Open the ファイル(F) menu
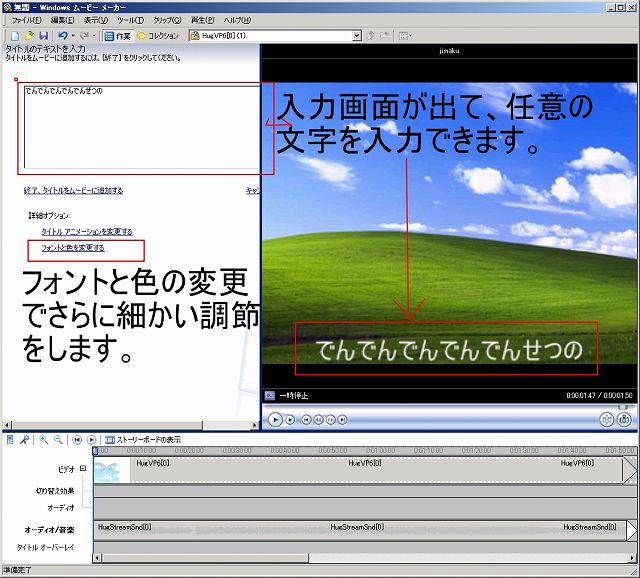Viewport: 640px width, 578px height. tap(26, 20)
